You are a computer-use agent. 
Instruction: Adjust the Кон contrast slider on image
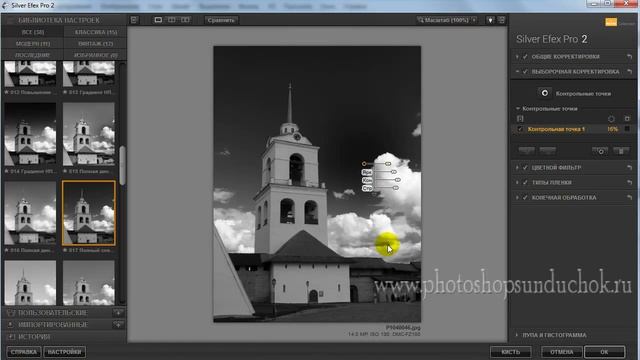tap(398, 180)
